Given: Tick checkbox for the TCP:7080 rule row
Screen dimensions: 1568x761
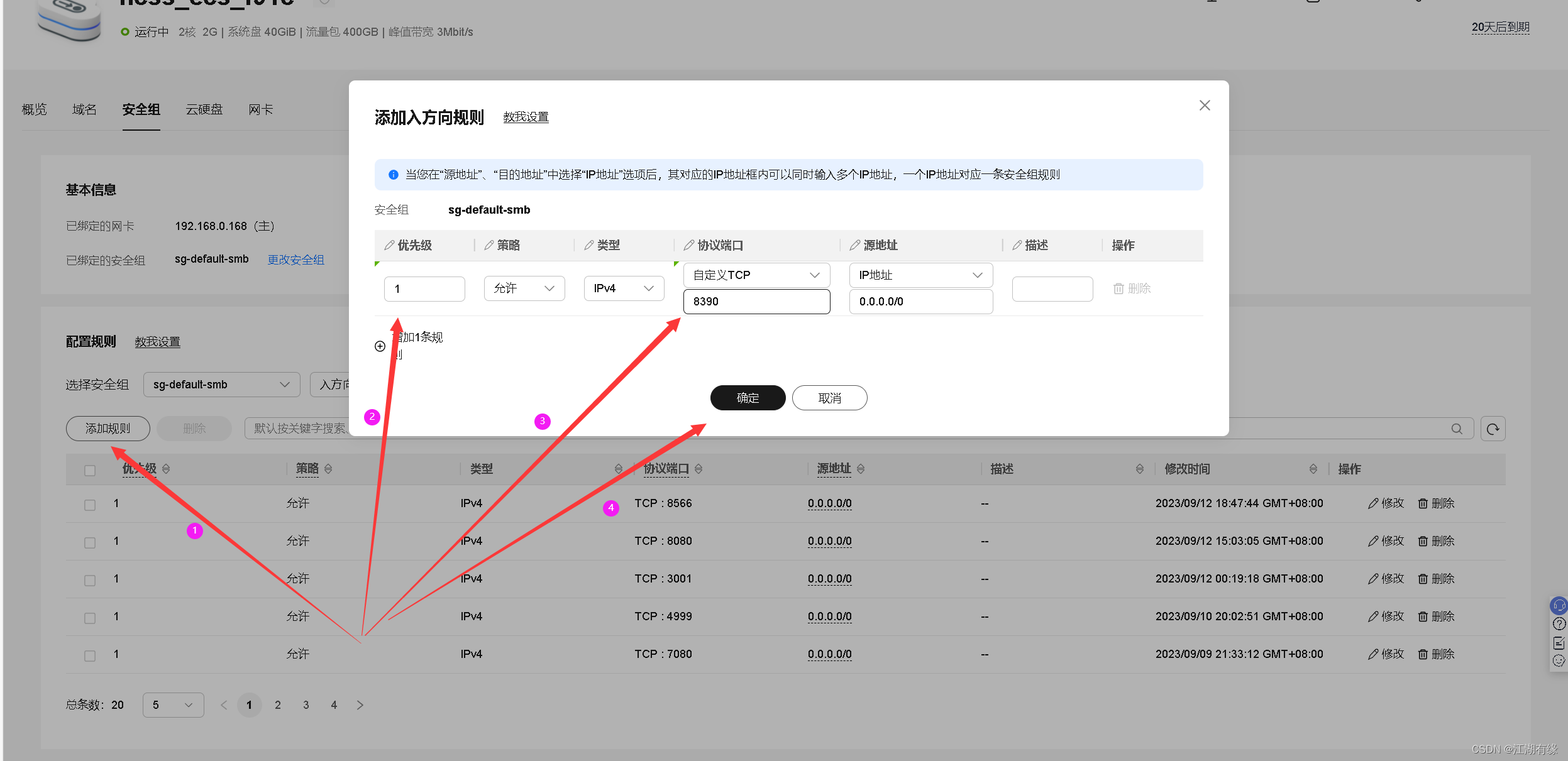Looking at the screenshot, I should coord(90,655).
